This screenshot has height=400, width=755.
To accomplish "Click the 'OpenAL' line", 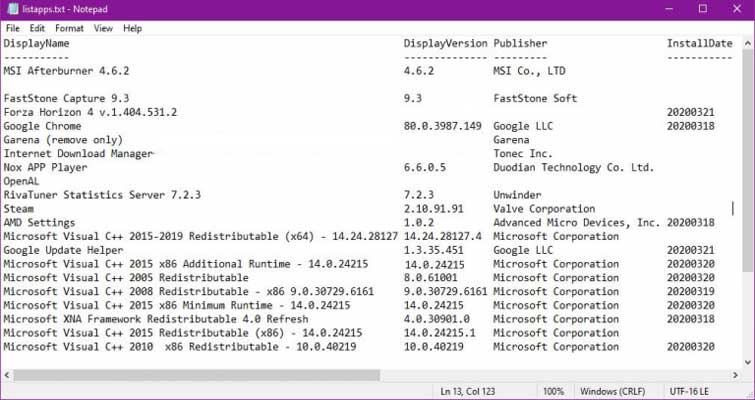I will [x=21, y=181].
